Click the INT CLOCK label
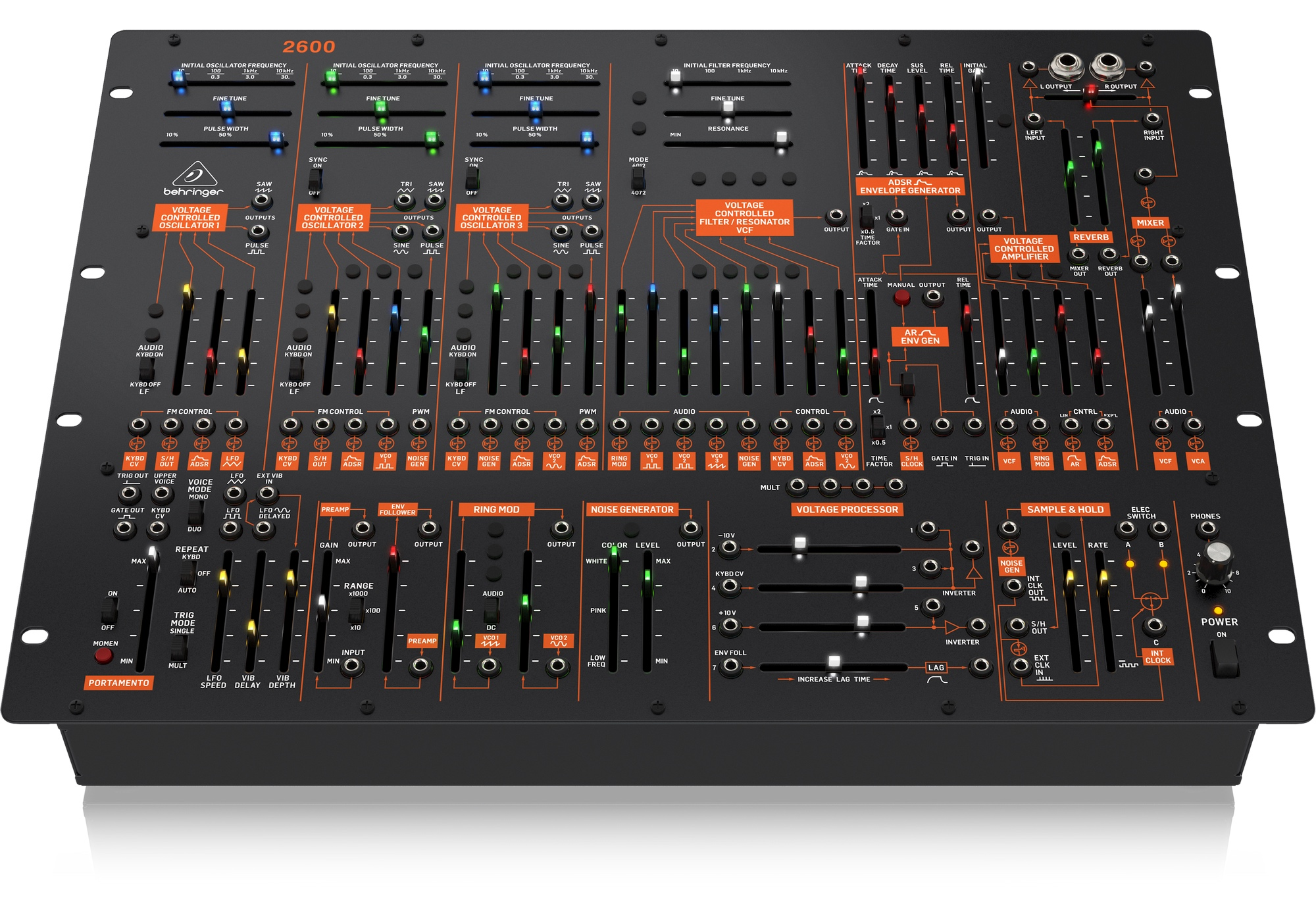1316x921 pixels. coord(1157,657)
